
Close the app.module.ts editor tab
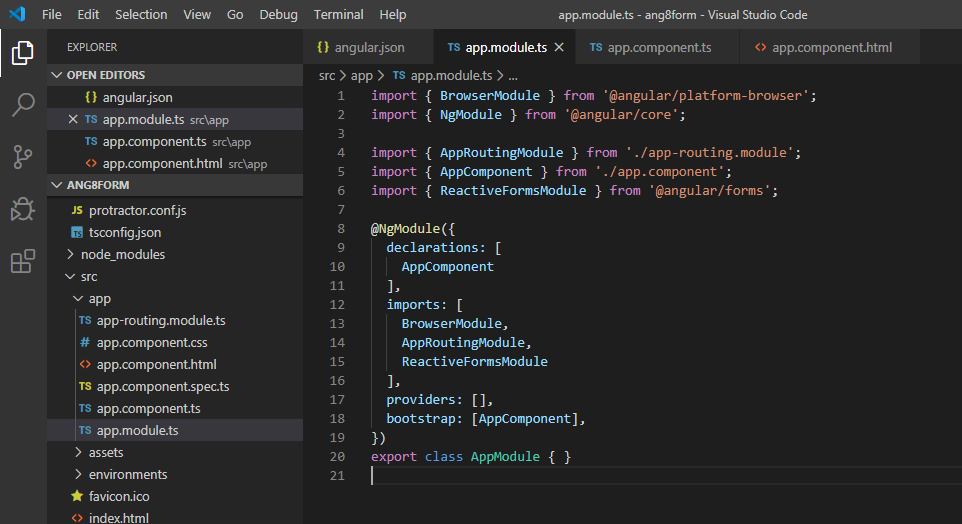tap(559, 47)
